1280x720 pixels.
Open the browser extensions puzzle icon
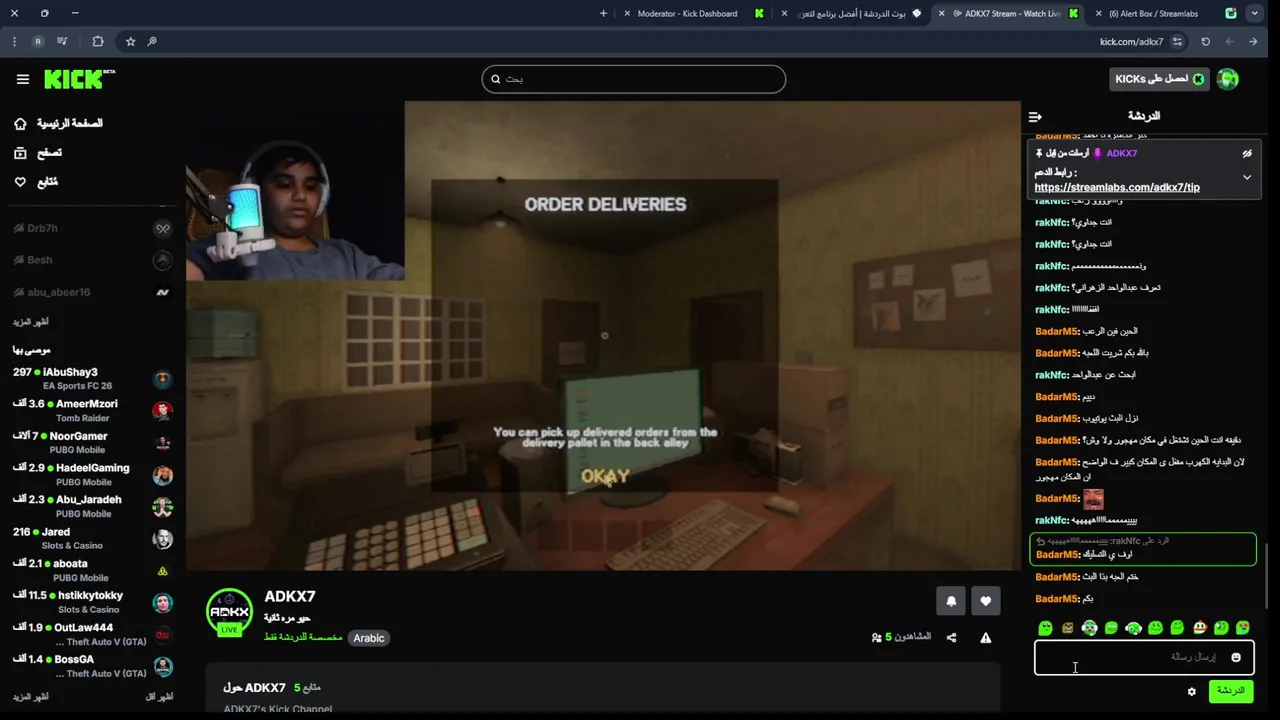97,42
